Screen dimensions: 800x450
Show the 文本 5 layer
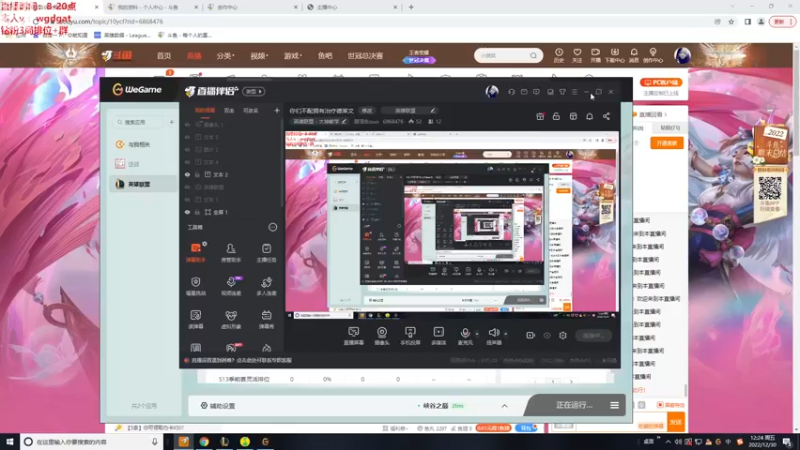click(187, 137)
